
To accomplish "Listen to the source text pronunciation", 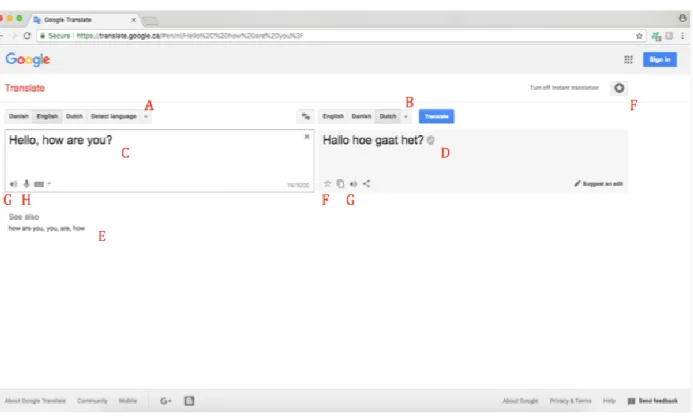I will 13,184.
